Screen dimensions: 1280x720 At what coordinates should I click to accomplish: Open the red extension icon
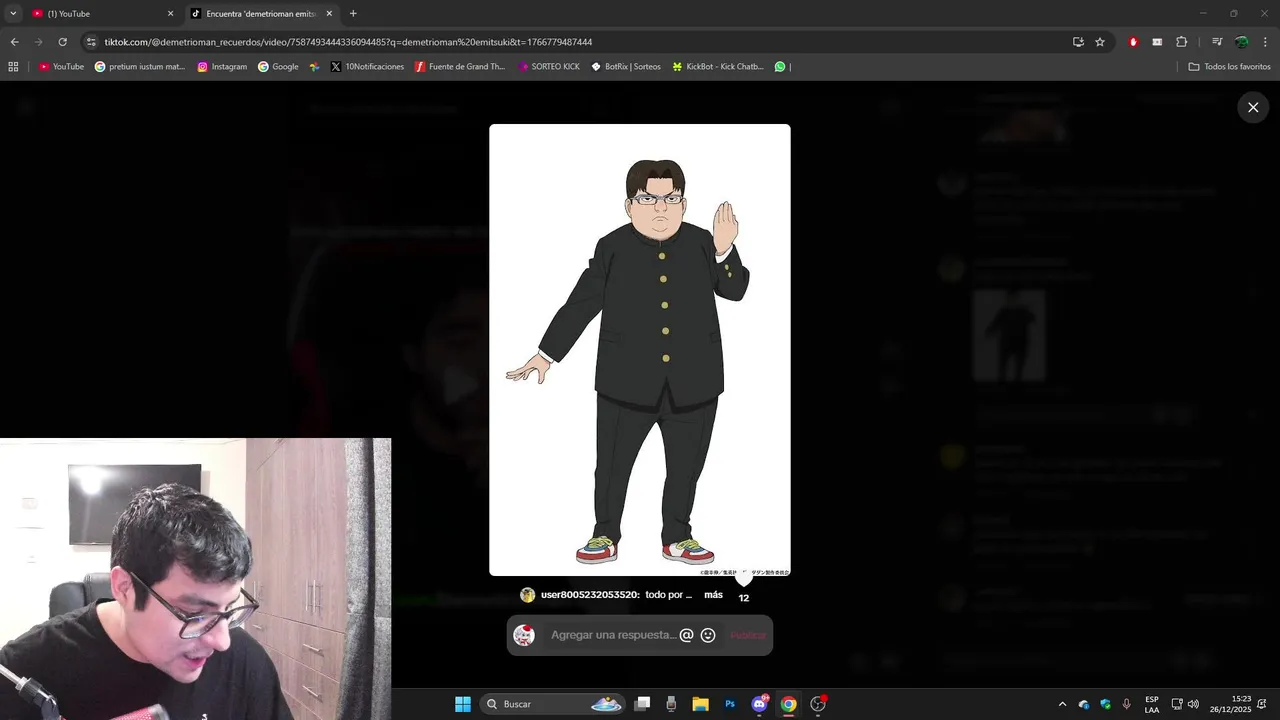pyautogui.click(x=1133, y=42)
